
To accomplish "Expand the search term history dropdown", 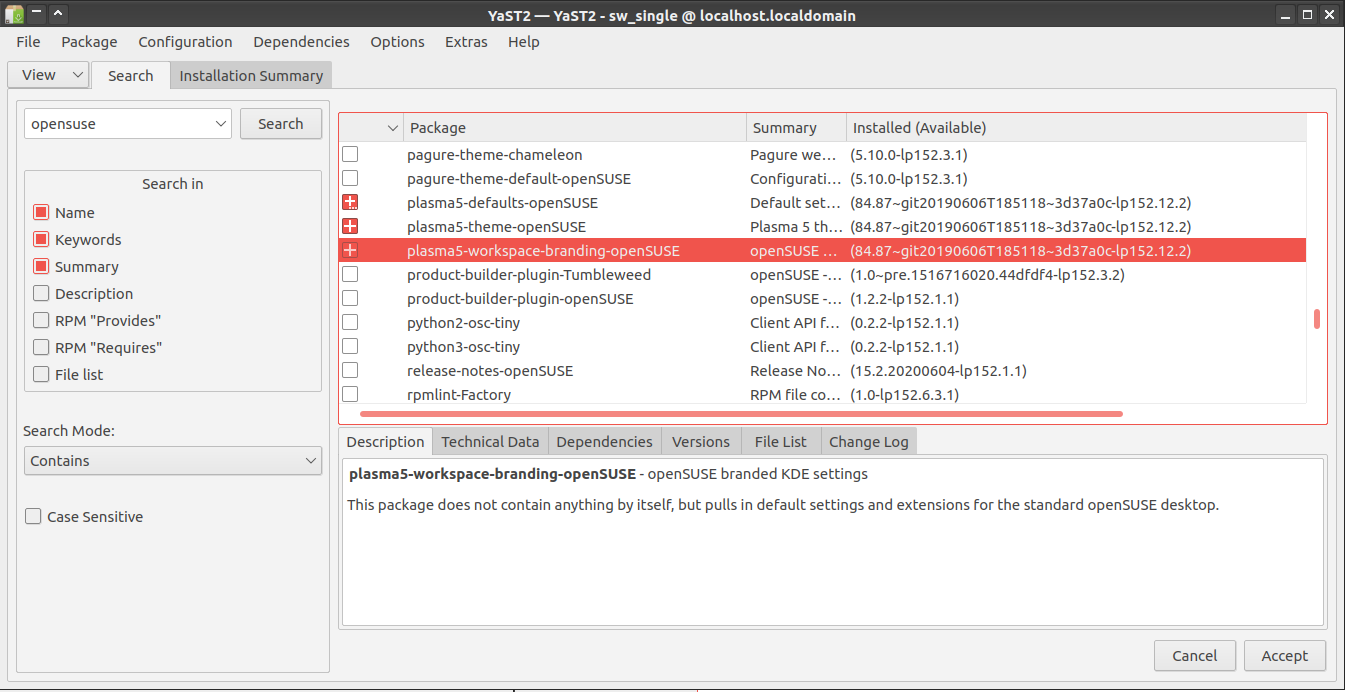I will tap(221, 124).
